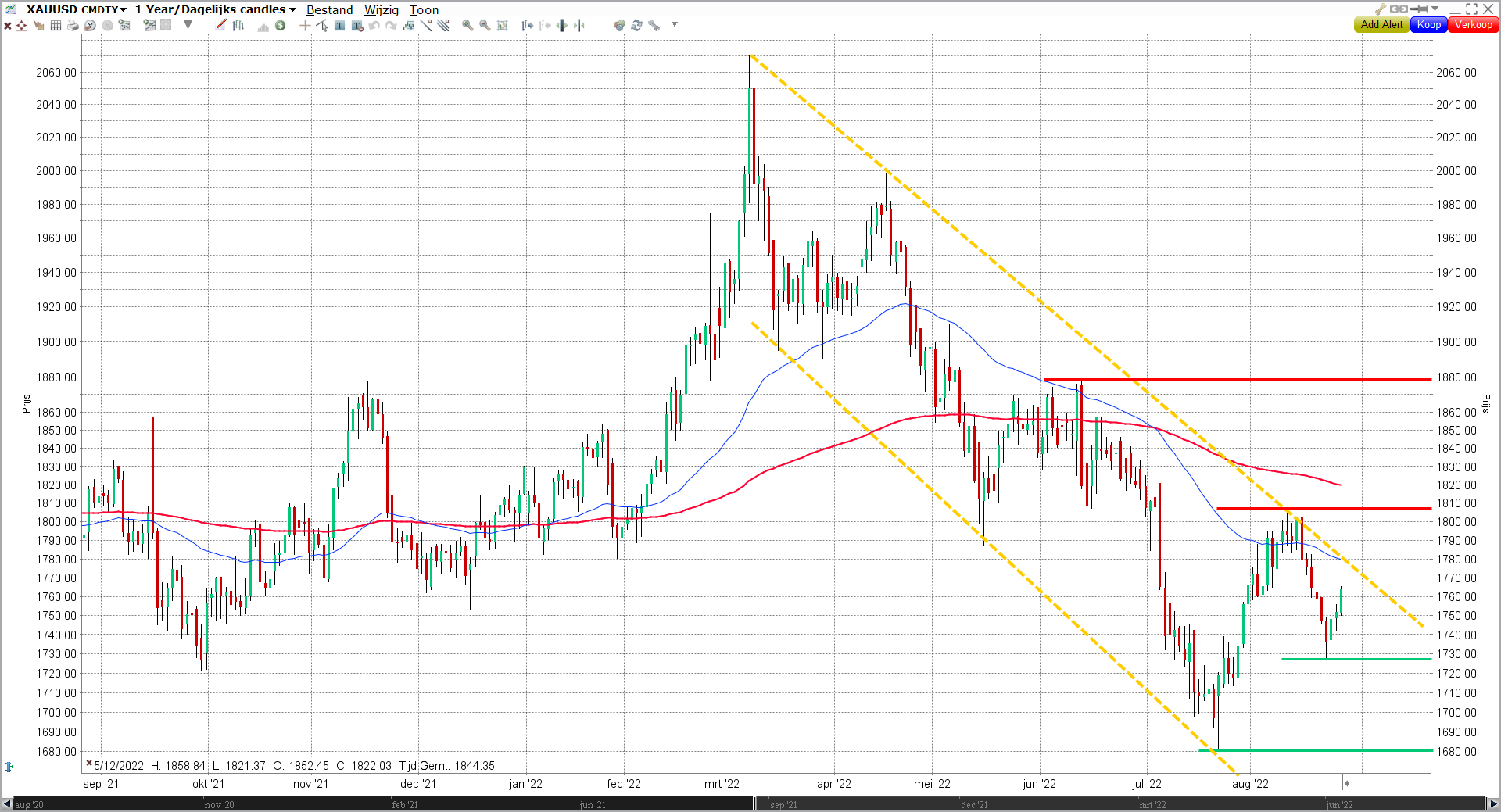Click the small x before 5/12/2022 data readout
This screenshot has width=1501, height=812.
(89, 763)
